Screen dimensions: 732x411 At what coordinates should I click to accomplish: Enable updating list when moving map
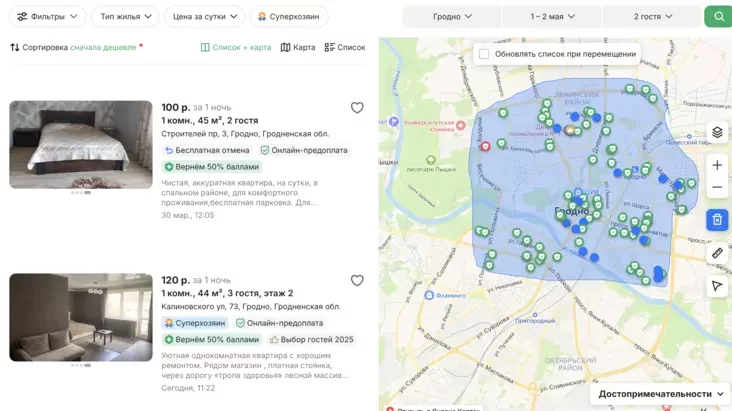(485, 54)
